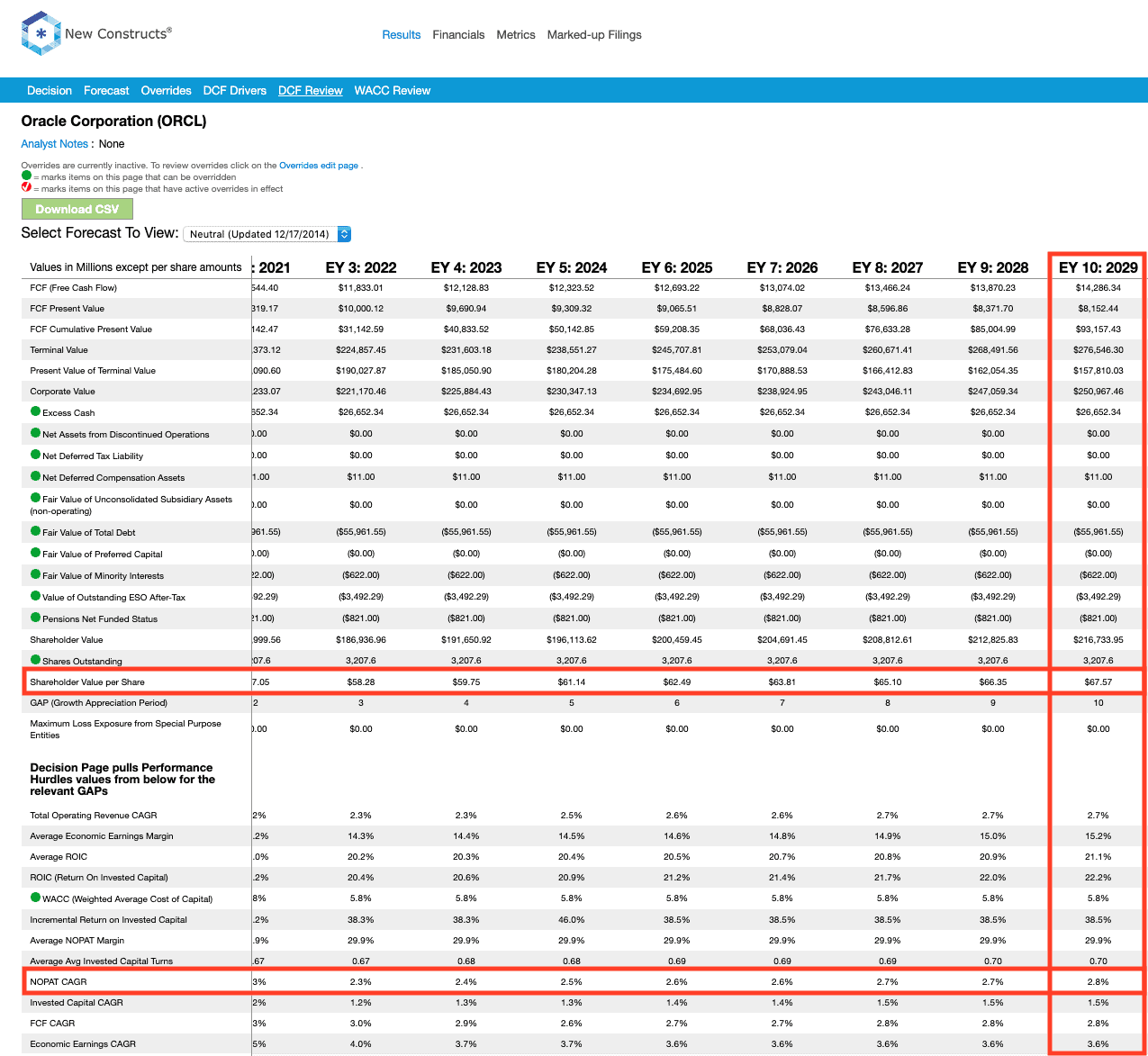
Task: Switch to the Overrides tab
Action: pos(167,91)
